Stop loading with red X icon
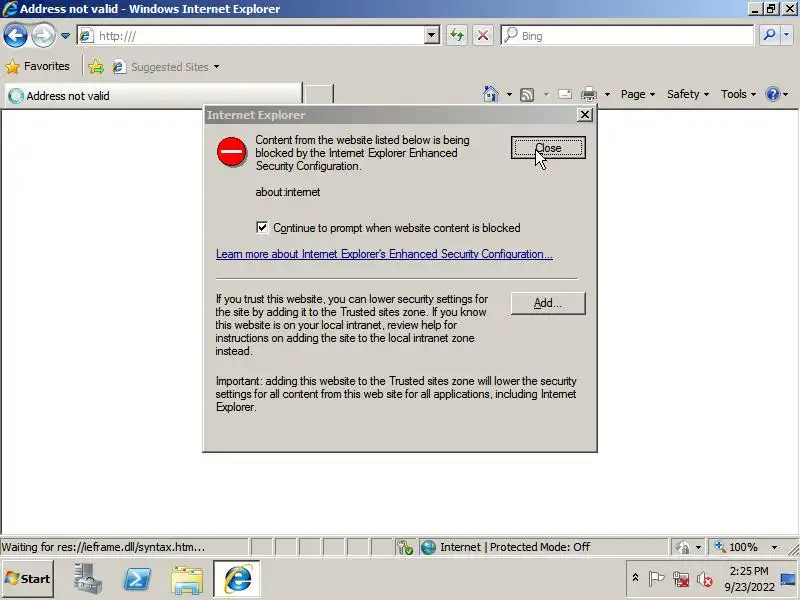Screen dimensions: 800x600 point(483,36)
